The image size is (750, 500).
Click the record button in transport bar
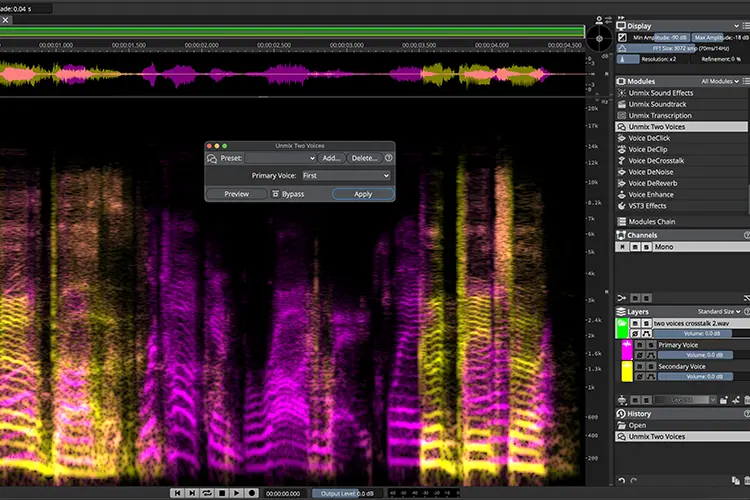[252, 493]
